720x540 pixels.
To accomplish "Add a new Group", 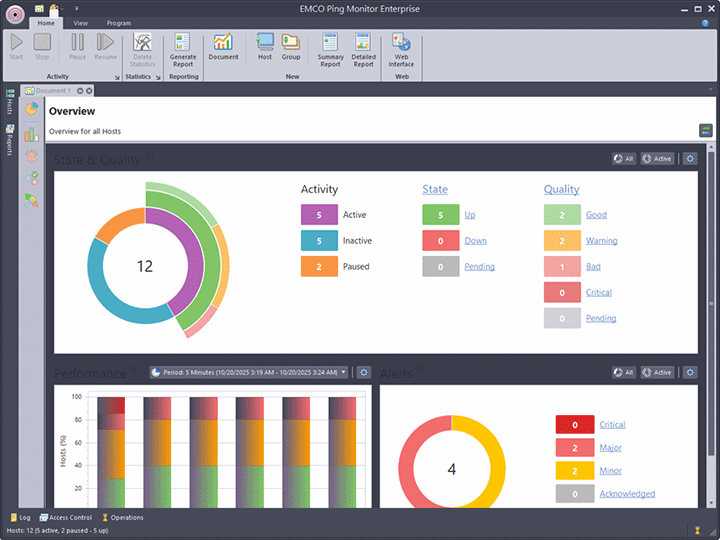I will click(291, 46).
